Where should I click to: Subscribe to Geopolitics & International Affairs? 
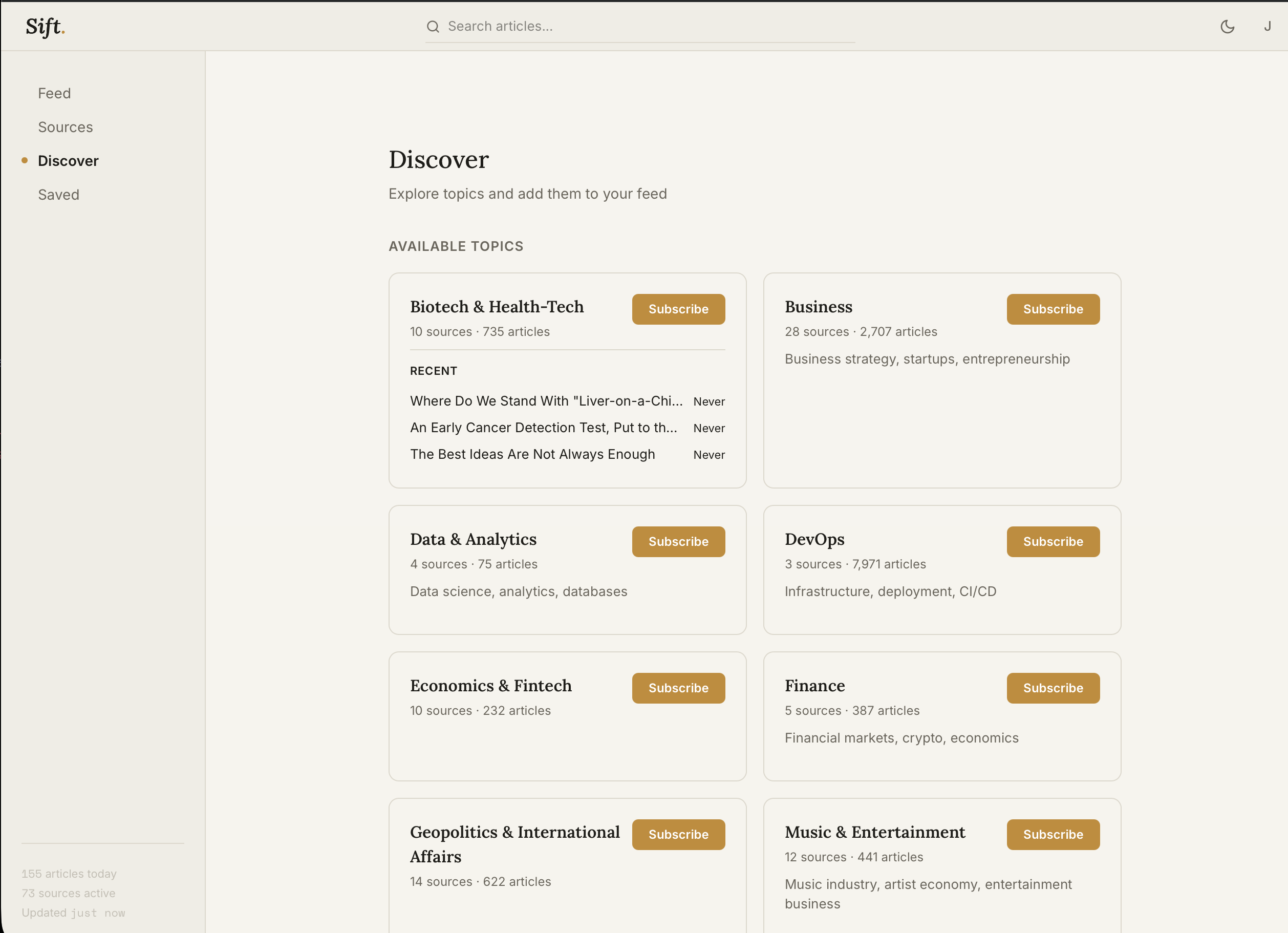[678, 834]
